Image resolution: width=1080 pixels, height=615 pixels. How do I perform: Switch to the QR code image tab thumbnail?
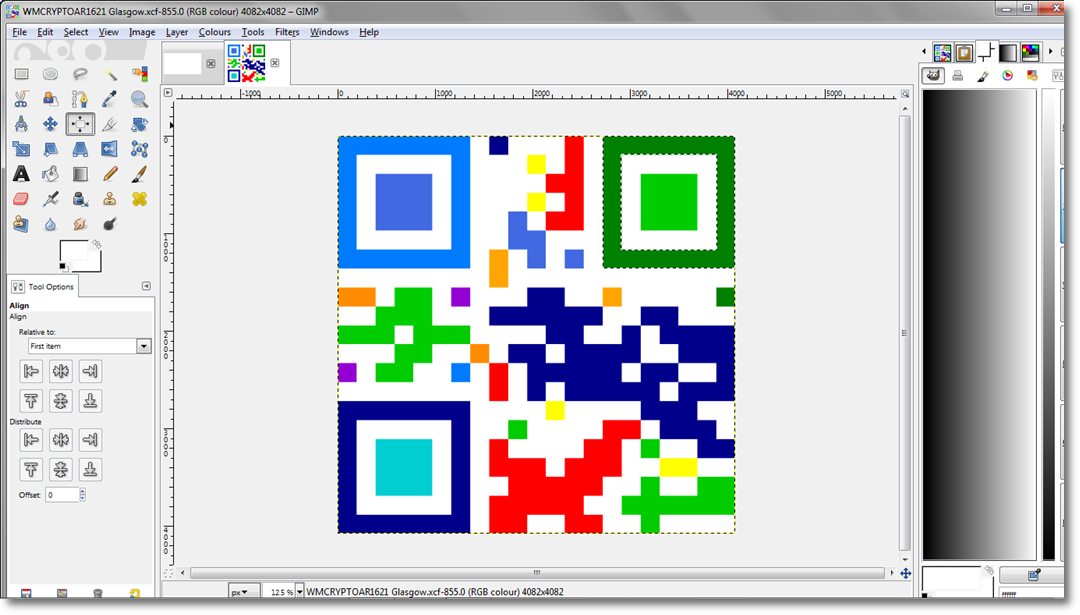[x=247, y=63]
